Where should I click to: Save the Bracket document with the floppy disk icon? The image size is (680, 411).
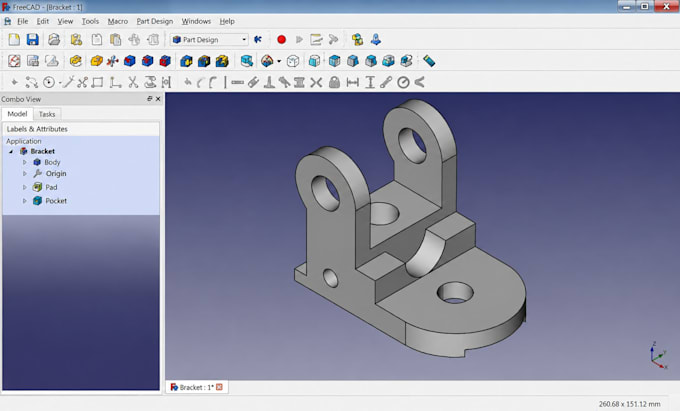(33, 39)
